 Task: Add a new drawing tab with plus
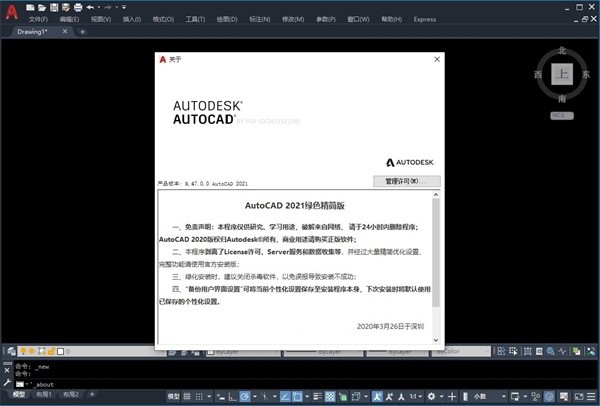point(82,32)
